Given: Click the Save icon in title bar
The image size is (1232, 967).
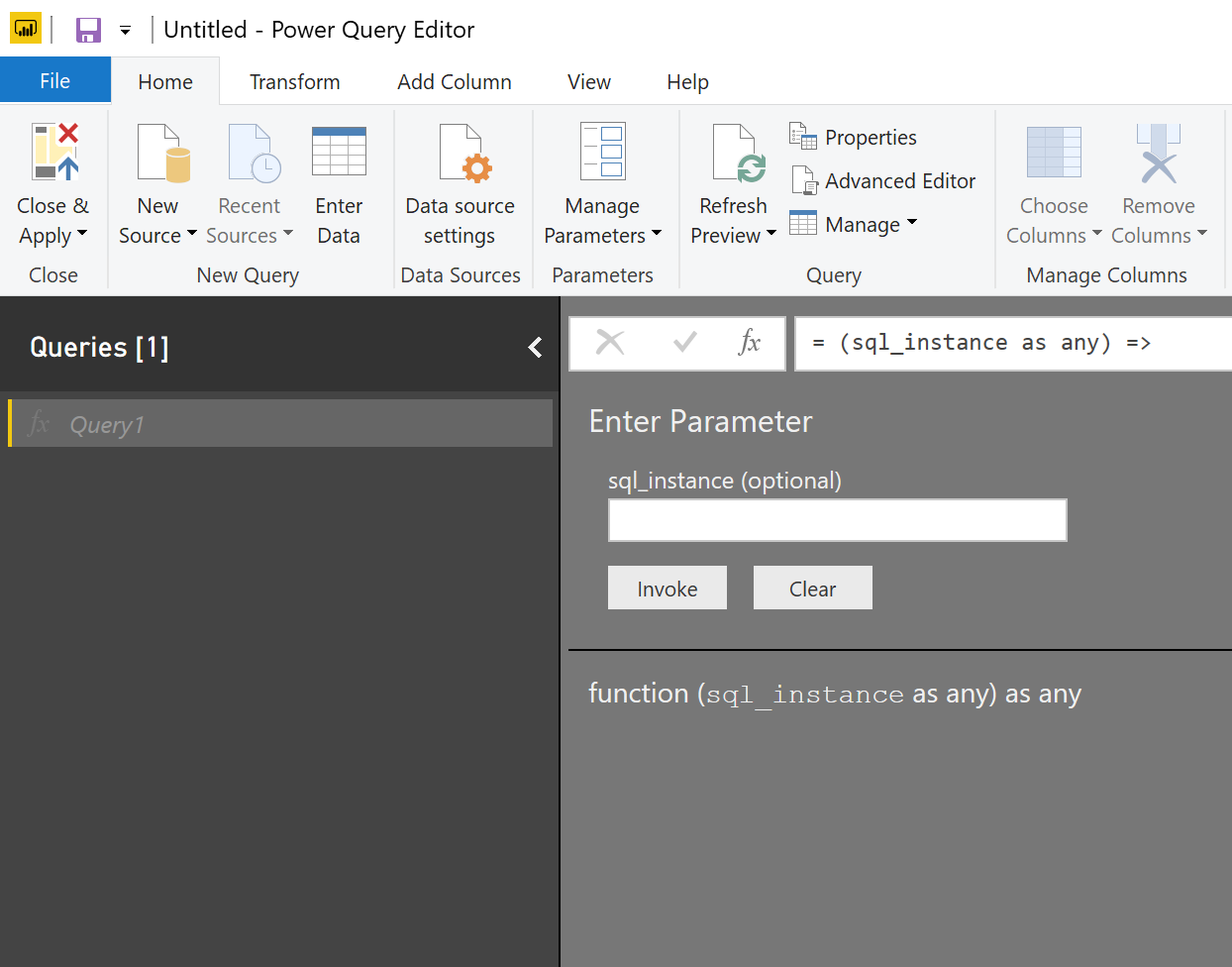Looking at the screenshot, I should [88, 30].
